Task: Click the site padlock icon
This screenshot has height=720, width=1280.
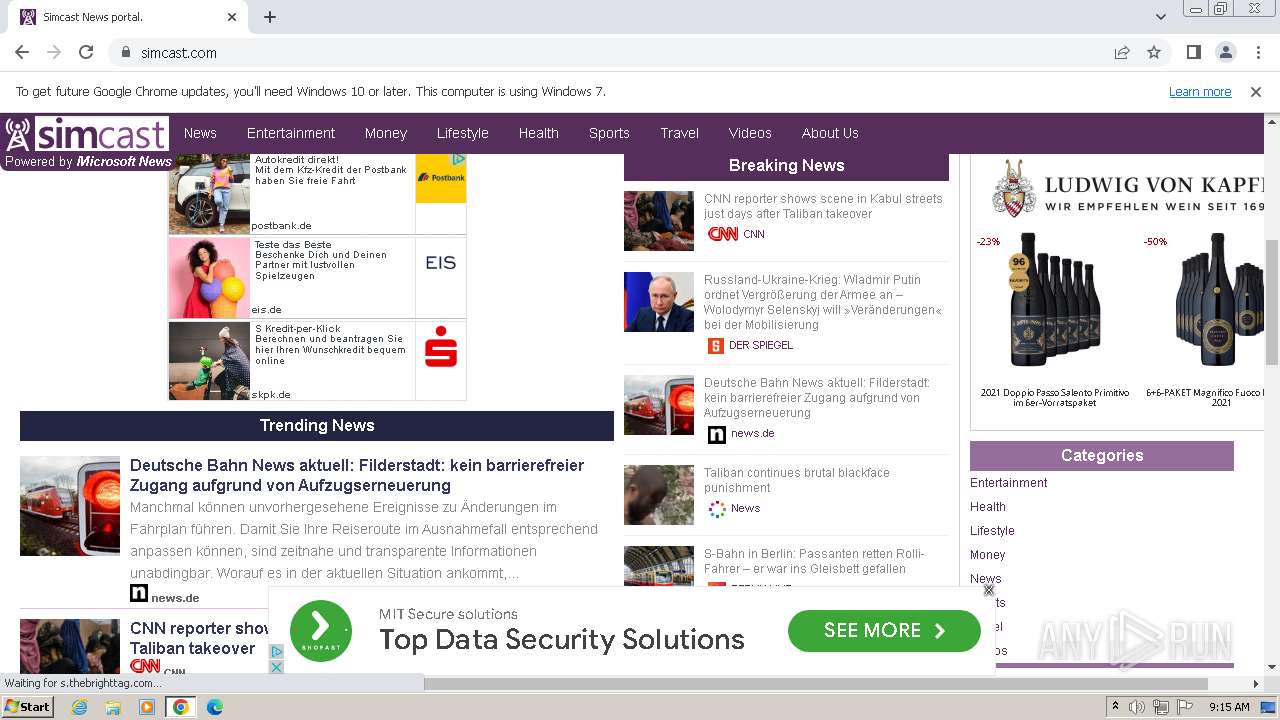Action: pyautogui.click(x=126, y=52)
